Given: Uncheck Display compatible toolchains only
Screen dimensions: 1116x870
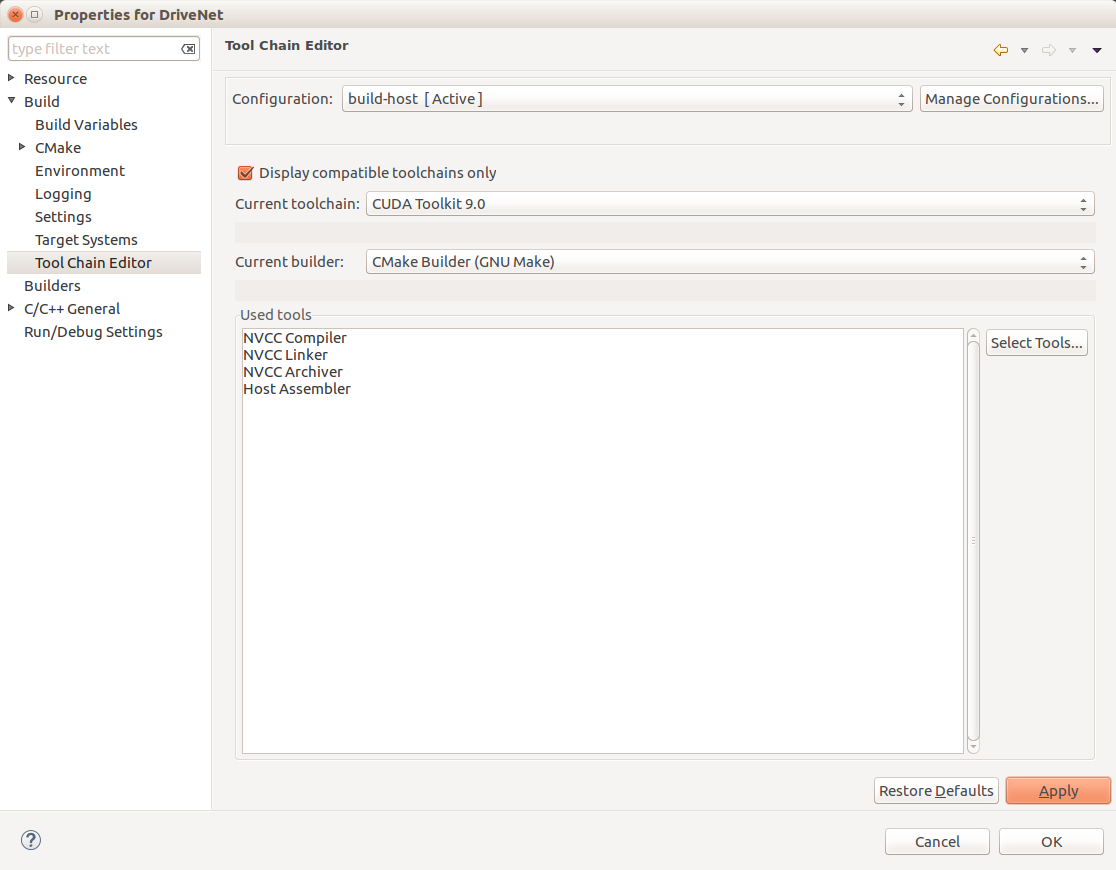Looking at the screenshot, I should tap(245, 173).
